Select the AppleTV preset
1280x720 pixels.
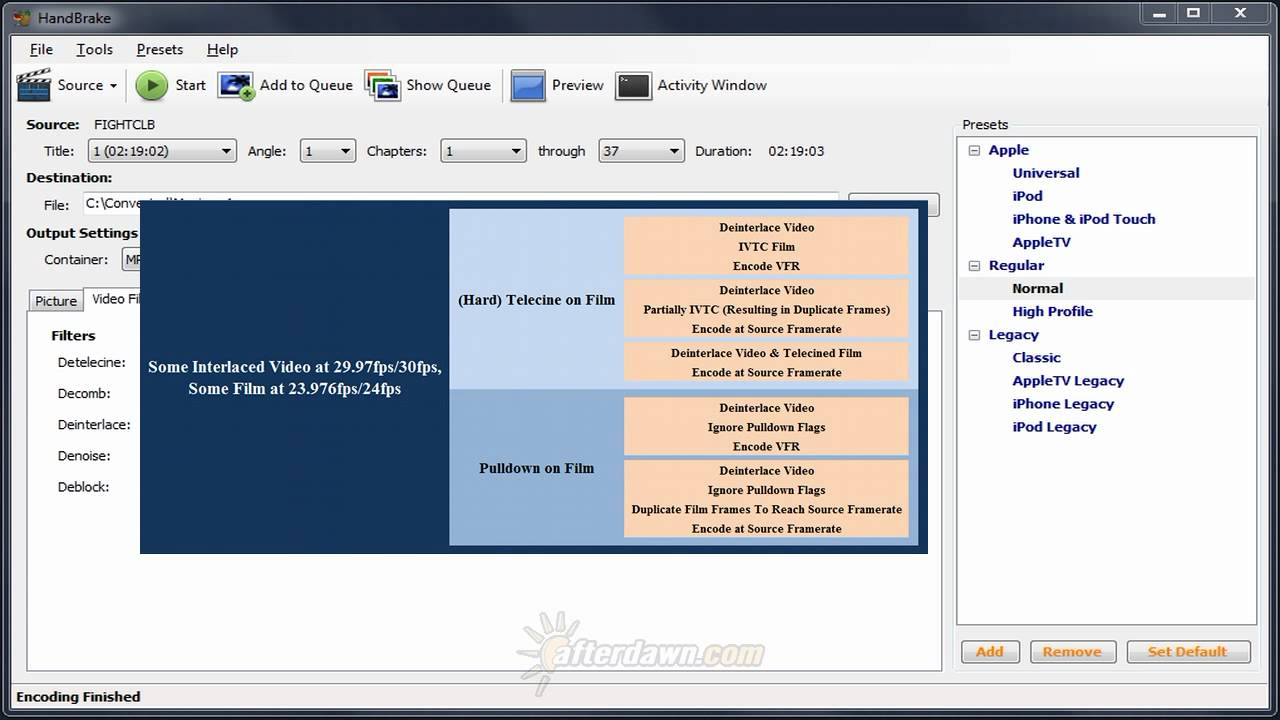click(1041, 242)
